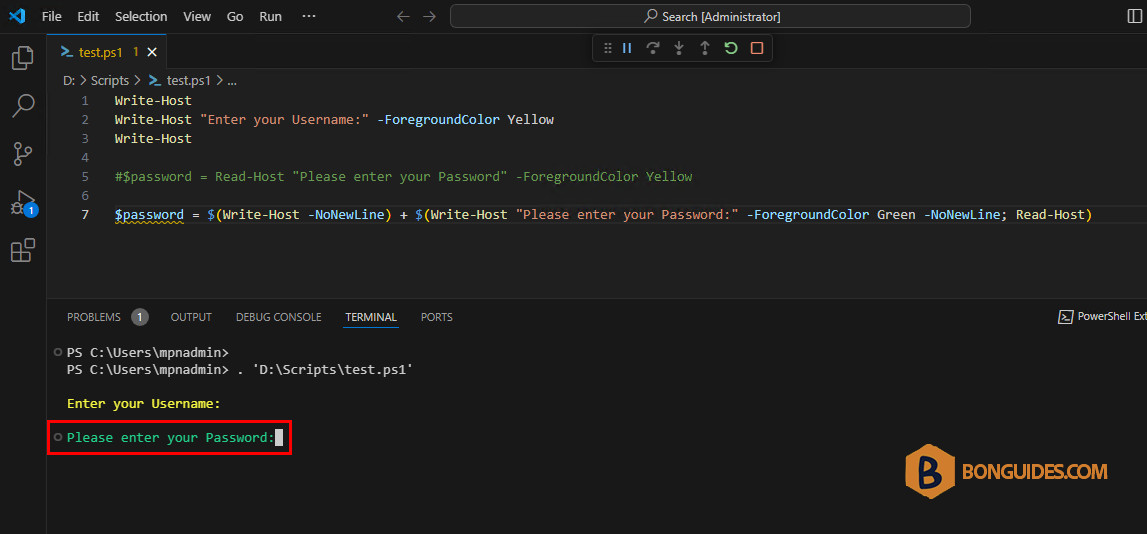1147x534 pixels.
Task: Click the D: breadcrumb segment
Action: point(69,80)
